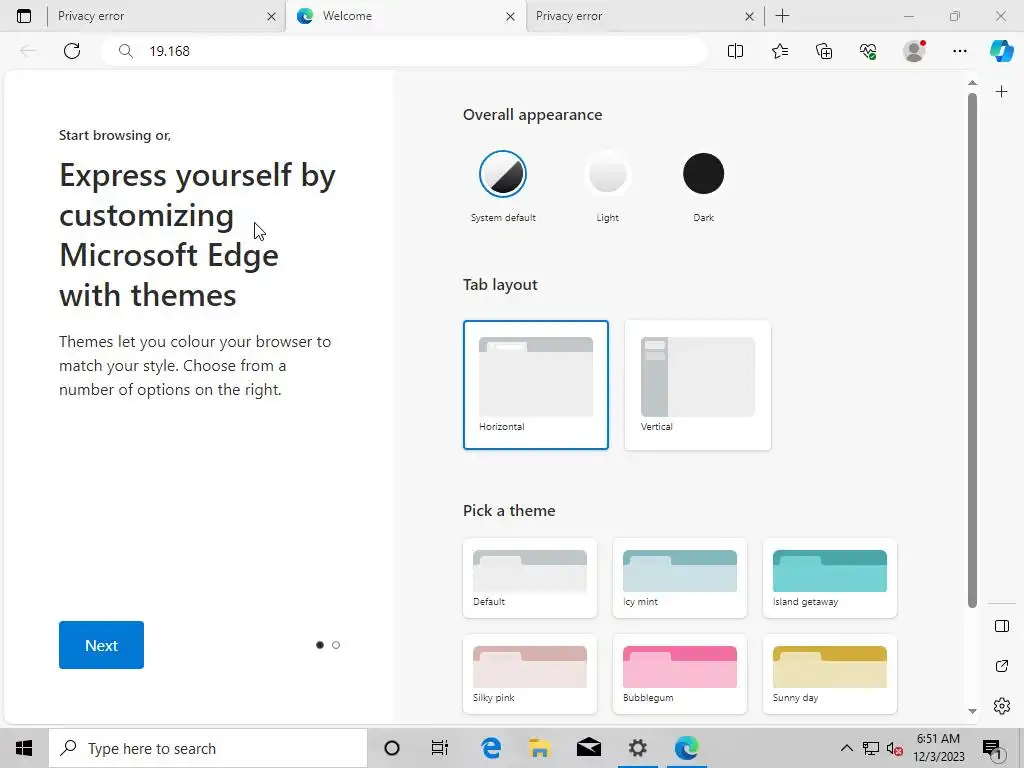Add a sidebar app with plus icon
Screen dimensions: 1024x768
(x=1001, y=92)
